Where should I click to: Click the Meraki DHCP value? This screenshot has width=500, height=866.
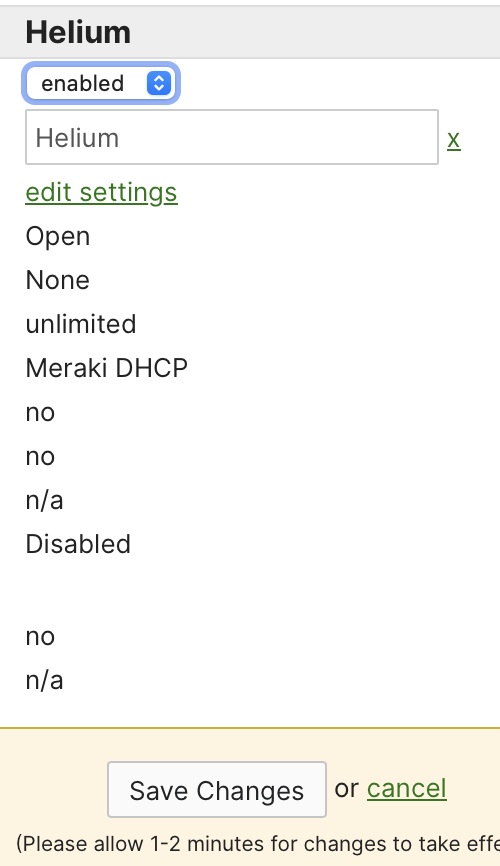point(107,368)
